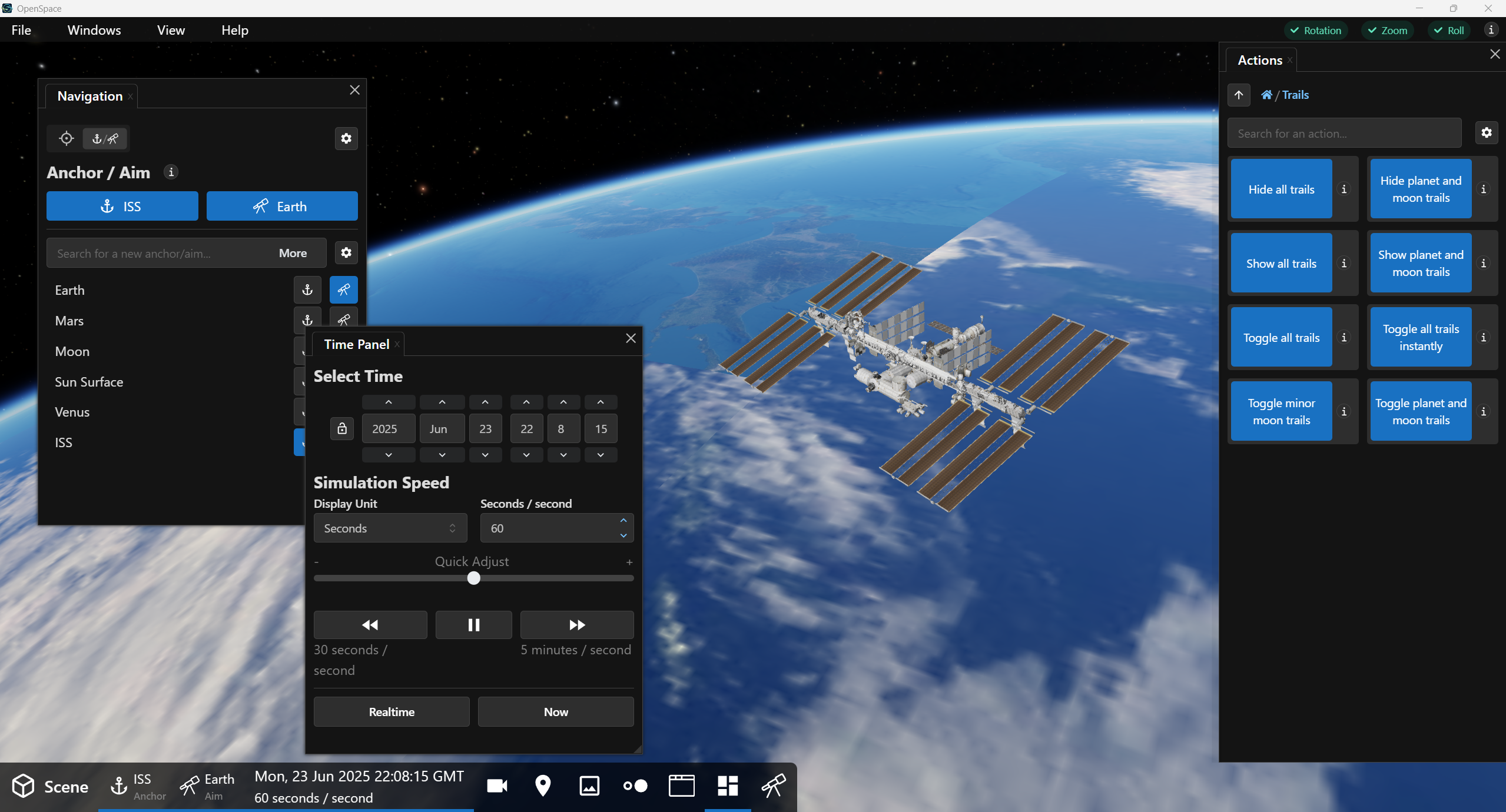Viewport: 1506px width, 812px height.
Task: Select the Time Panel tab
Action: pos(357,344)
